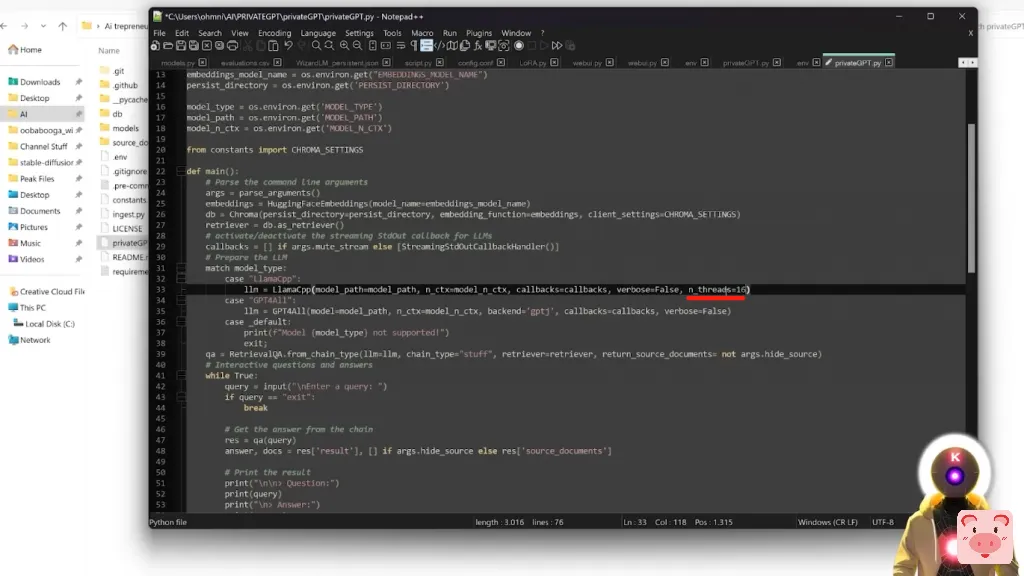Screen dimensions: 1024x576
Task: Close the evaluations.csv tab
Action: pos(278,63)
